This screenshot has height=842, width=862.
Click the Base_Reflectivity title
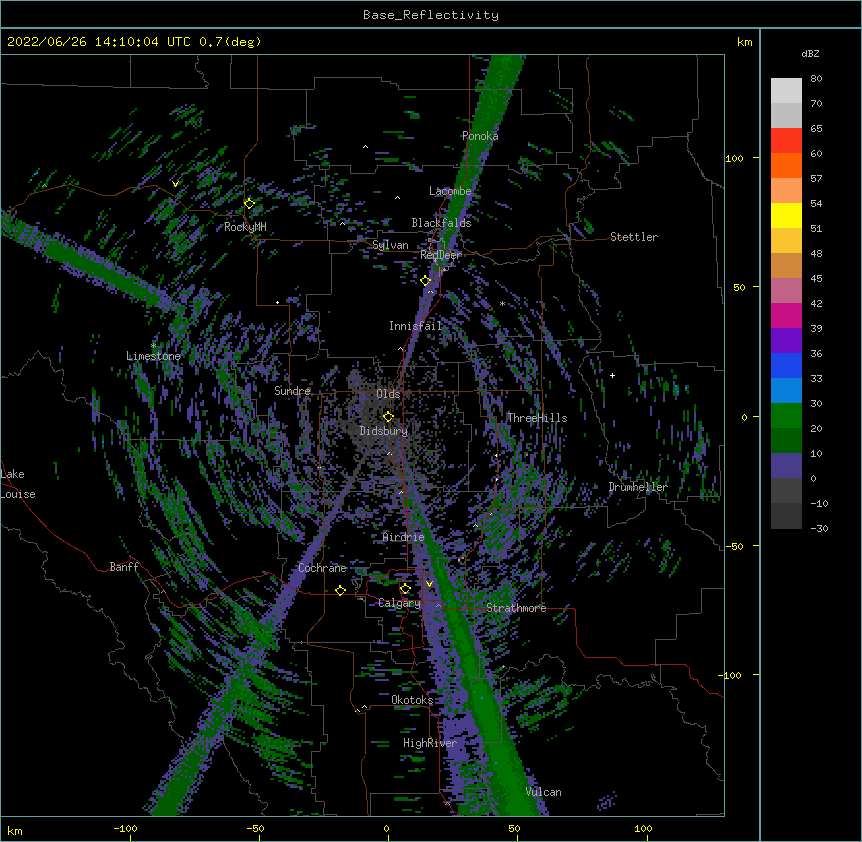pyautogui.click(x=431, y=15)
